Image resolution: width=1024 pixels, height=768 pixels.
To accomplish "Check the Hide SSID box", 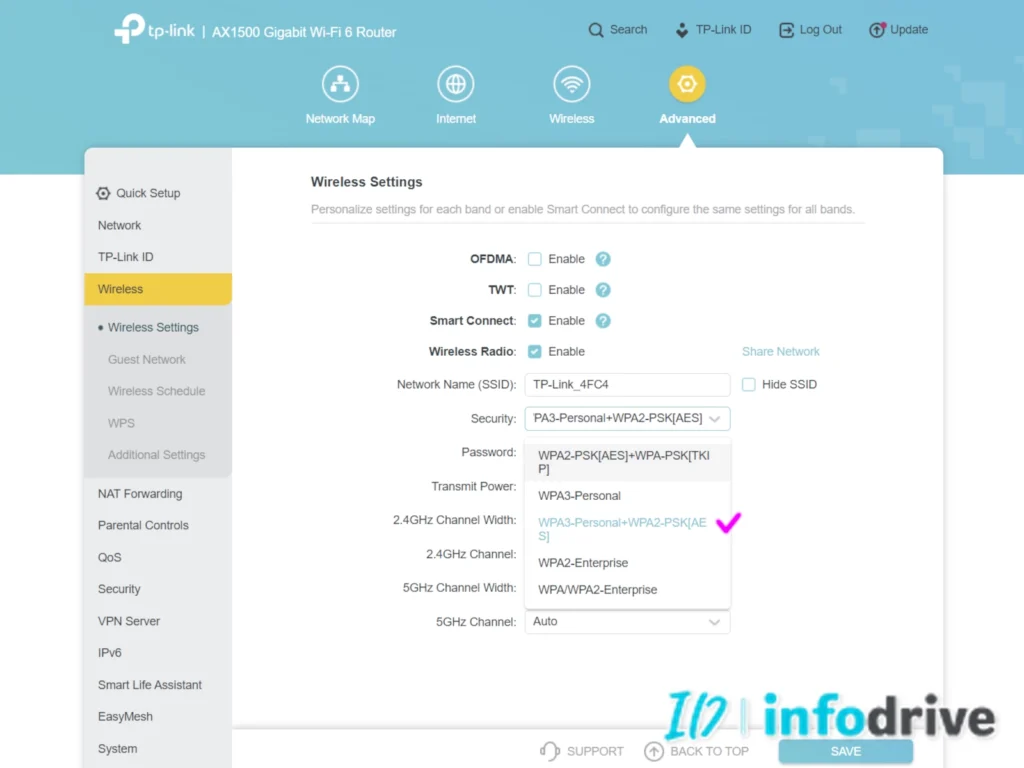I will point(748,385).
